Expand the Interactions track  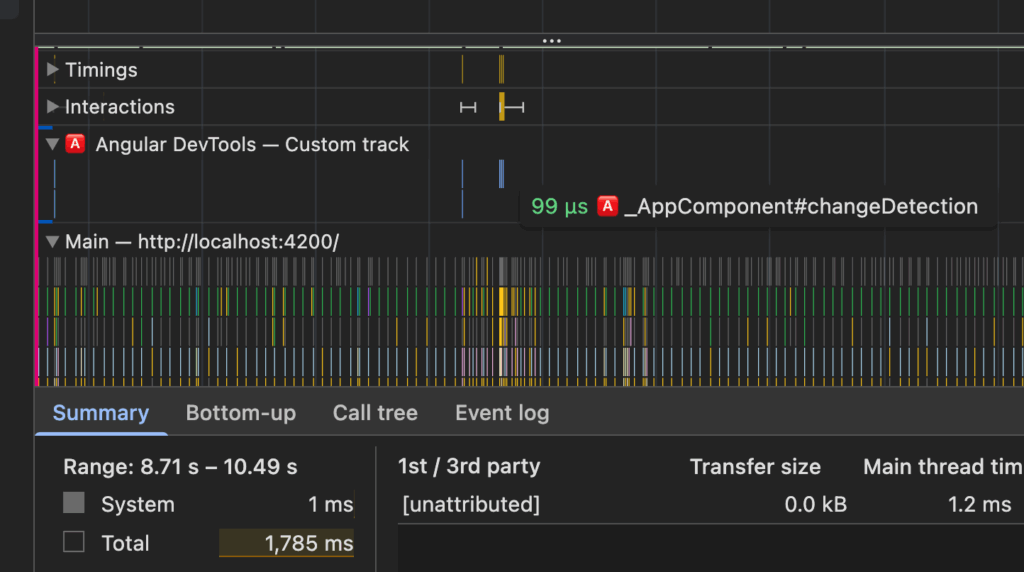(53, 106)
